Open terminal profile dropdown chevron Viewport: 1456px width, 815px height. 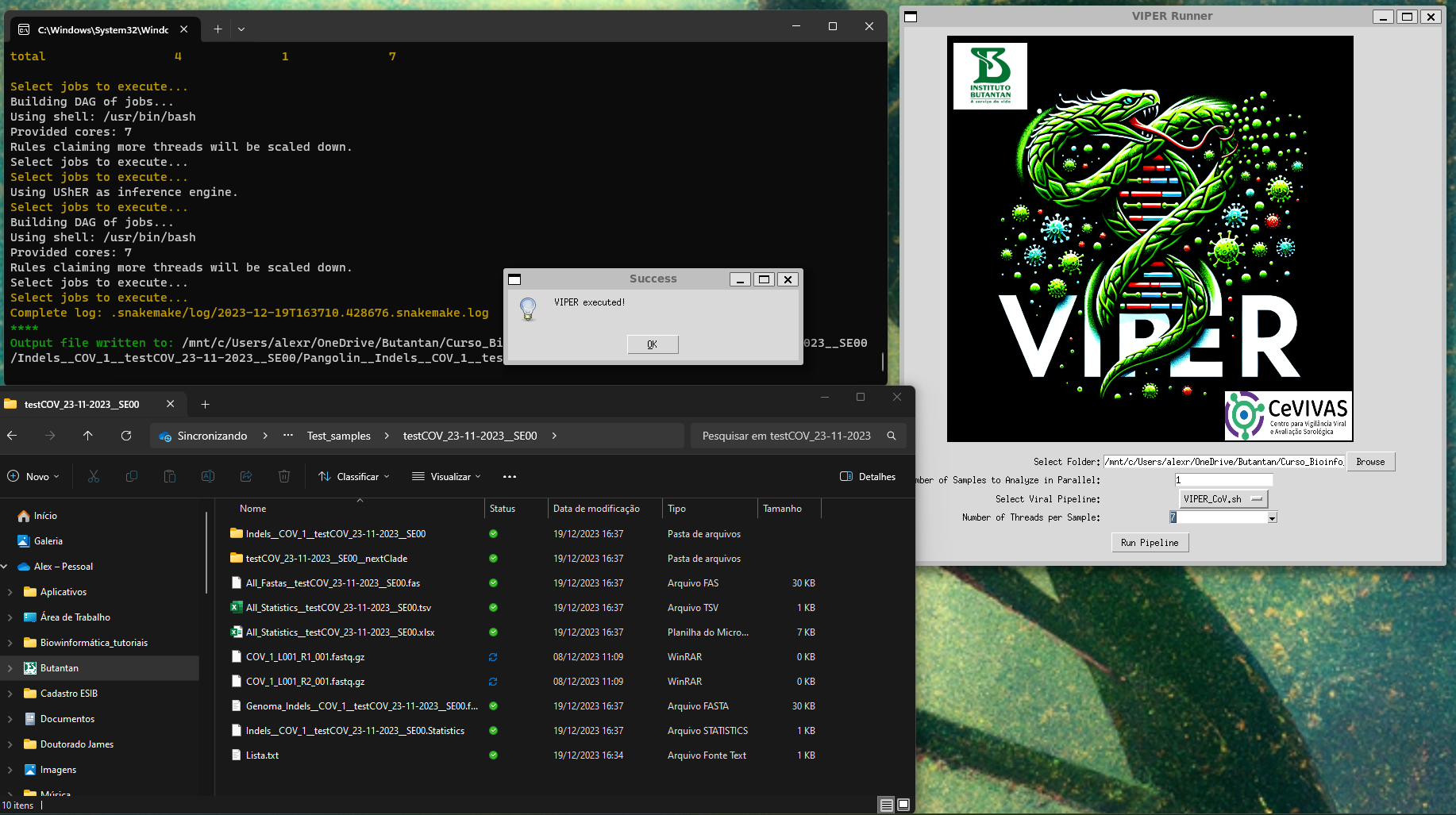241,29
